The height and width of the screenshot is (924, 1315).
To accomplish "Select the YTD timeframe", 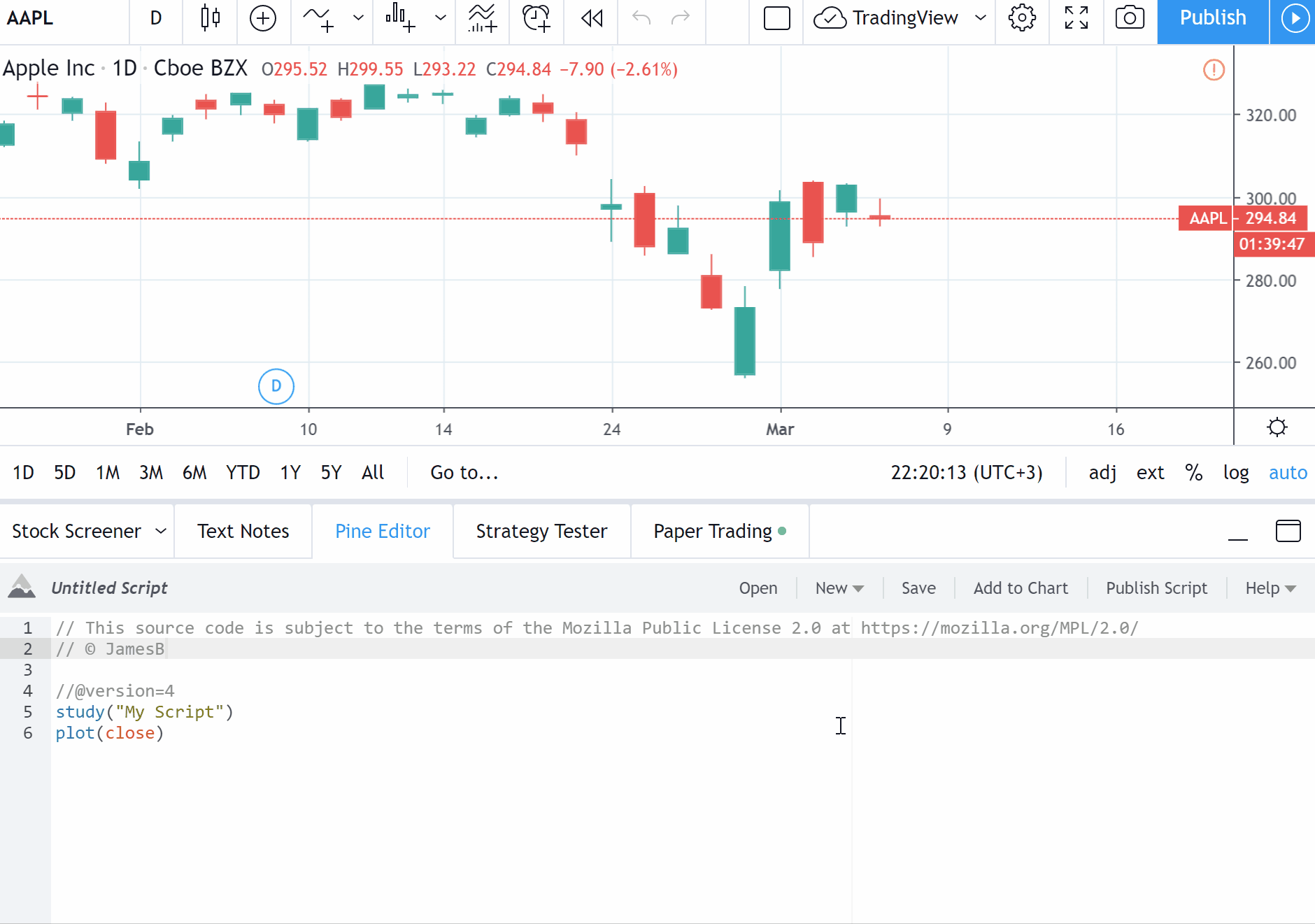I will [243, 472].
